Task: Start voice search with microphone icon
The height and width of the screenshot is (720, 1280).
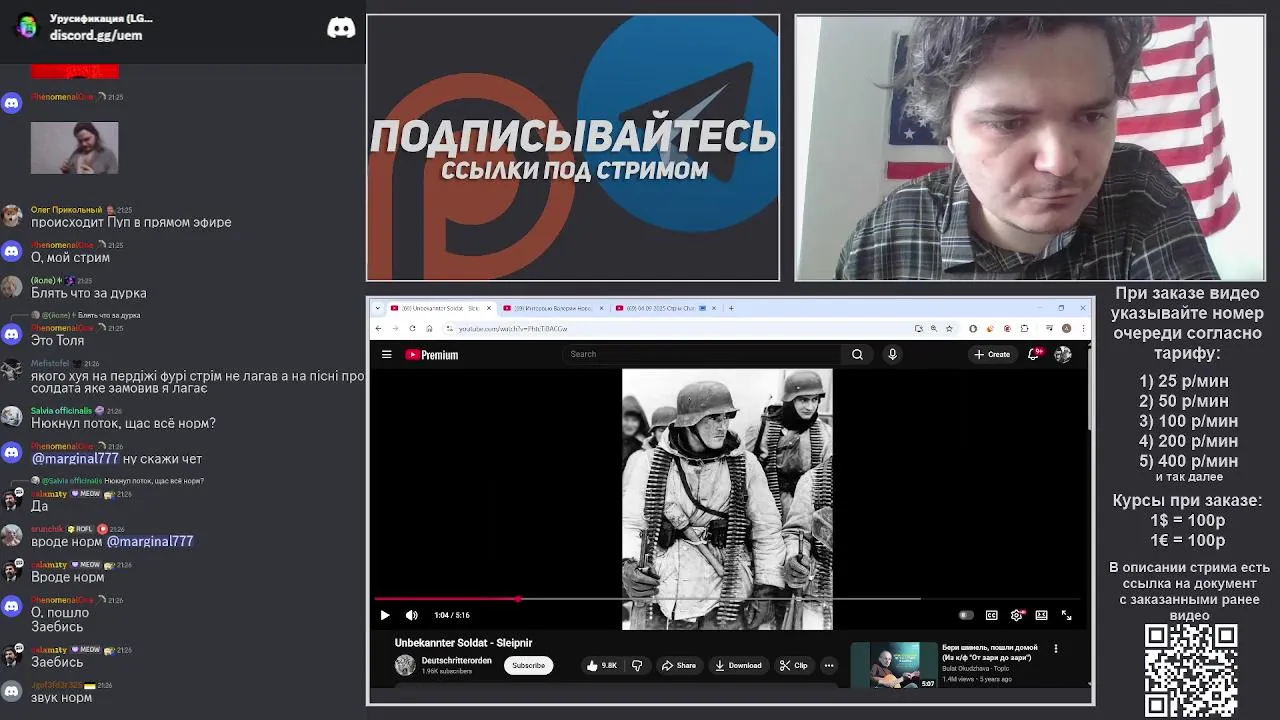Action: 892,354
